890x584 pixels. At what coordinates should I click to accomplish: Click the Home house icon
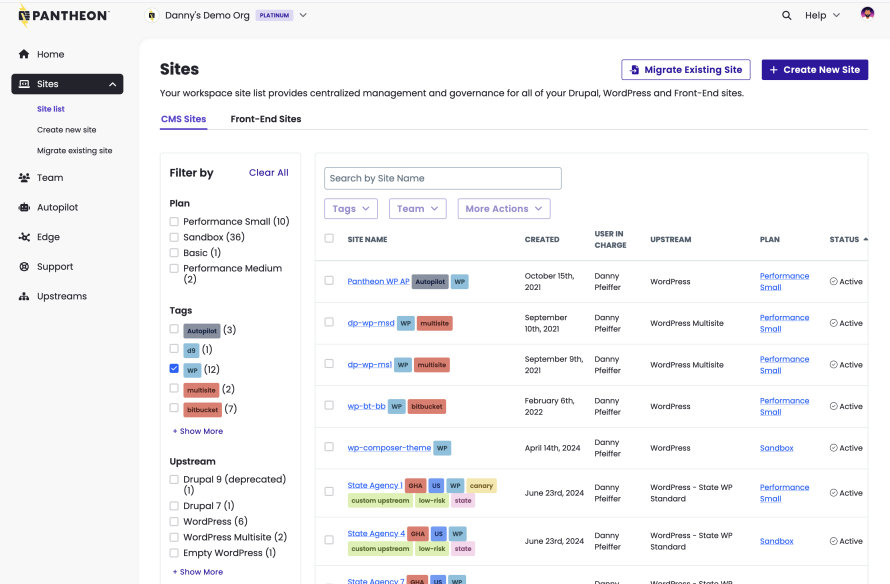tap(24, 54)
